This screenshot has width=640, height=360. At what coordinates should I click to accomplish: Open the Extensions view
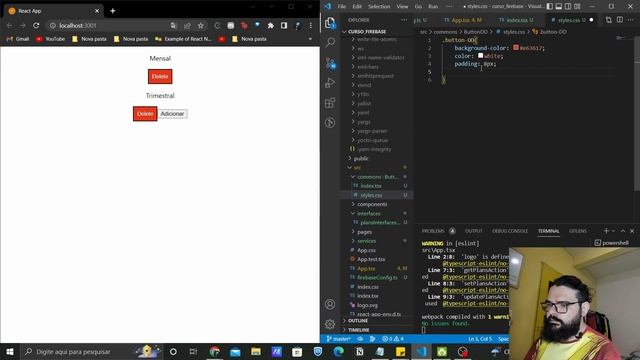330,102
